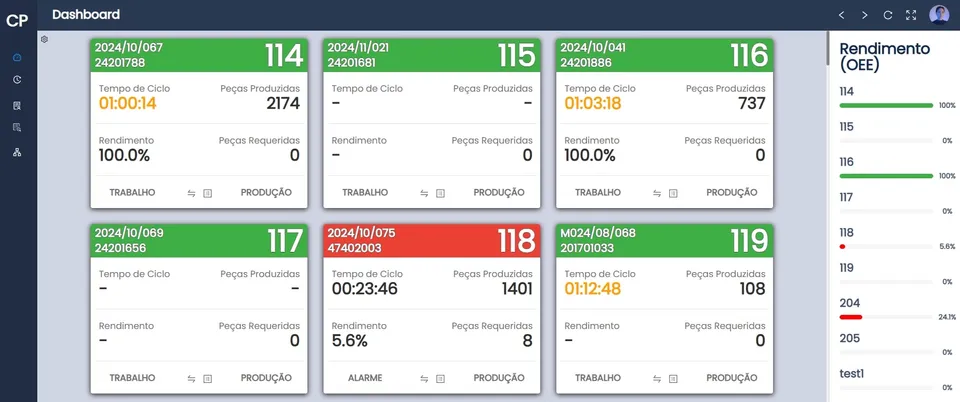This screenshot has width=960, height=402.
Task: Click order code 201701033
Action: pyautogui.click(x=587, y=247)
